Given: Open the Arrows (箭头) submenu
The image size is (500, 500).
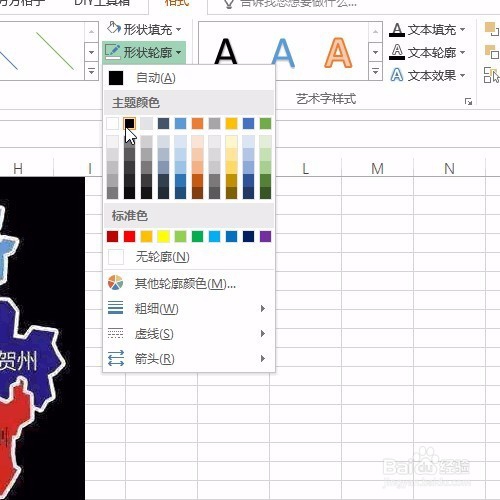Looking at the screenshot, I should coord(189,359).
